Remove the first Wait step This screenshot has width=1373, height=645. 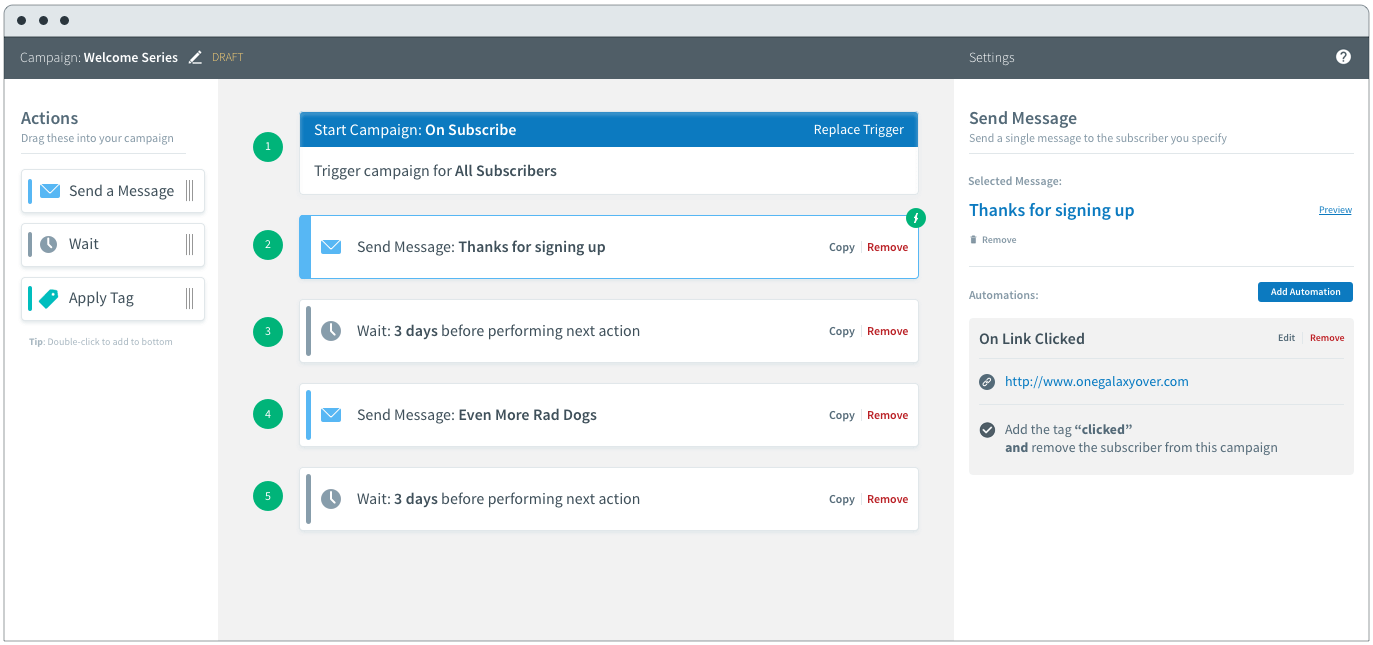tap(887, 330)
